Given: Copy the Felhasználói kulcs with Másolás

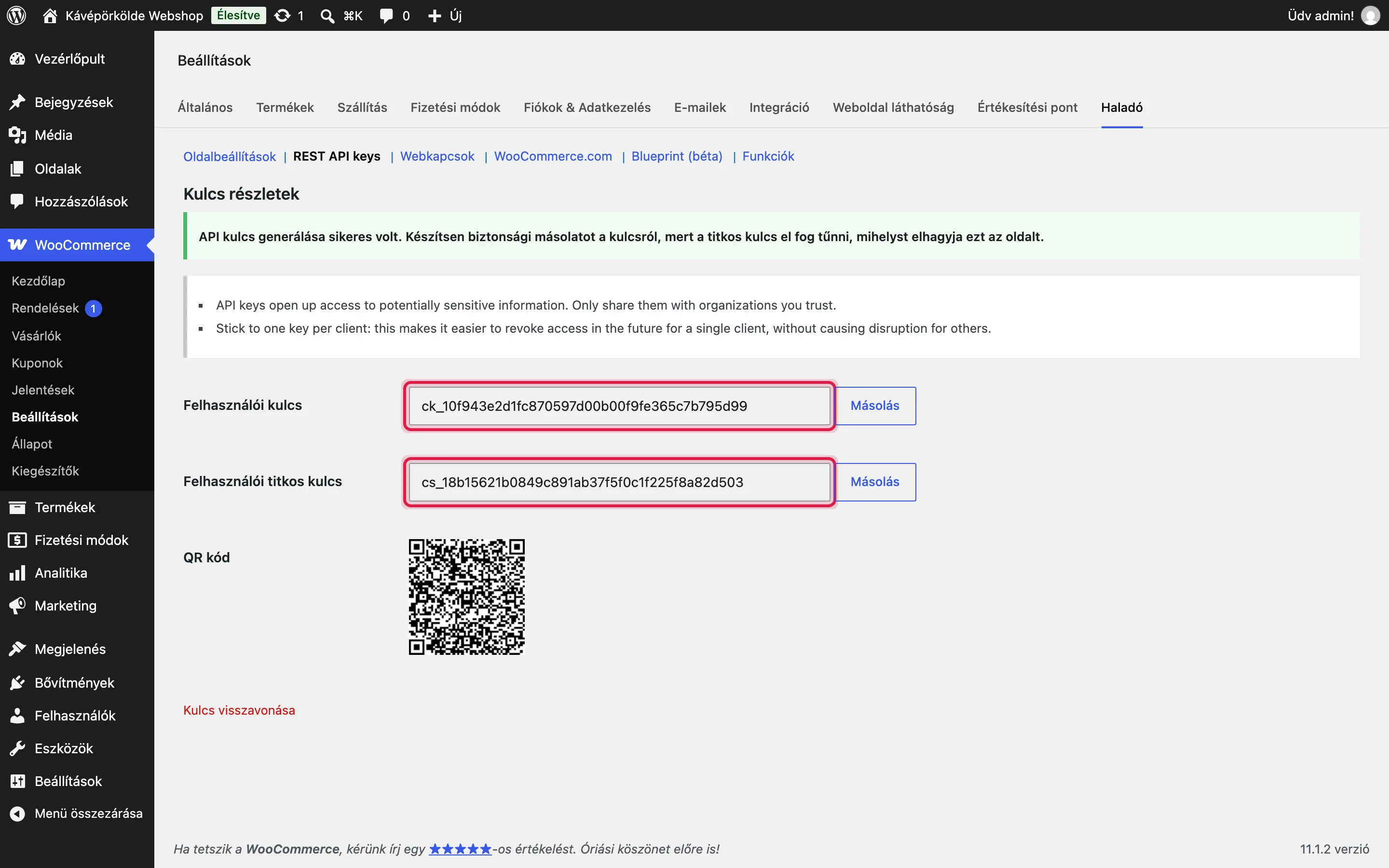Looking at the screenshot, I should coord(875,406).
